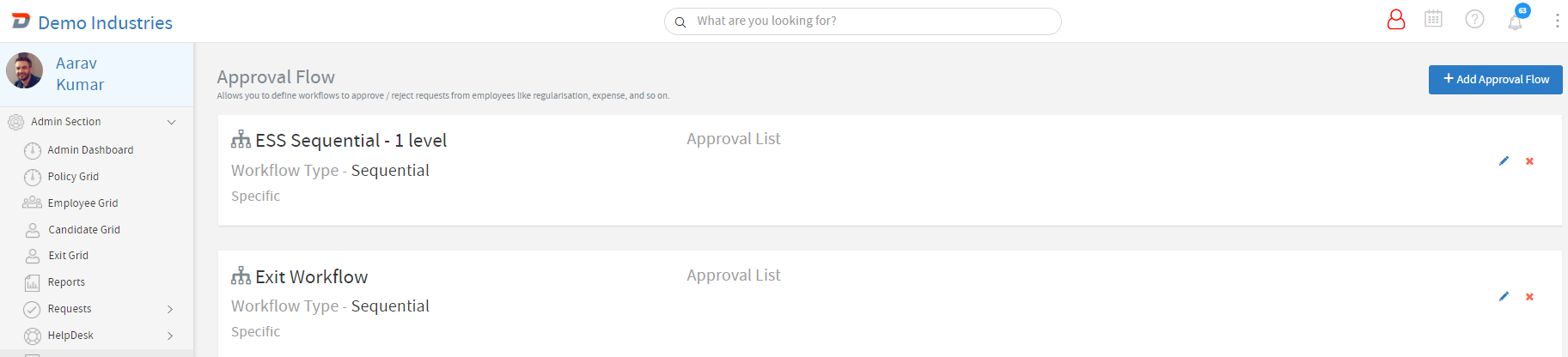The image size is (1568, 357).
Task: Open the help question mark icon
Action: (1474, 19)
